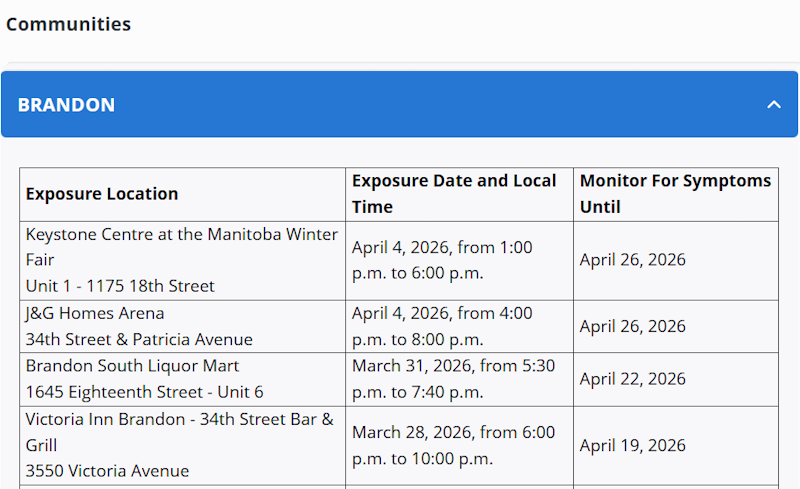Select the J&G Homes Arena location cell

(183, 327)
